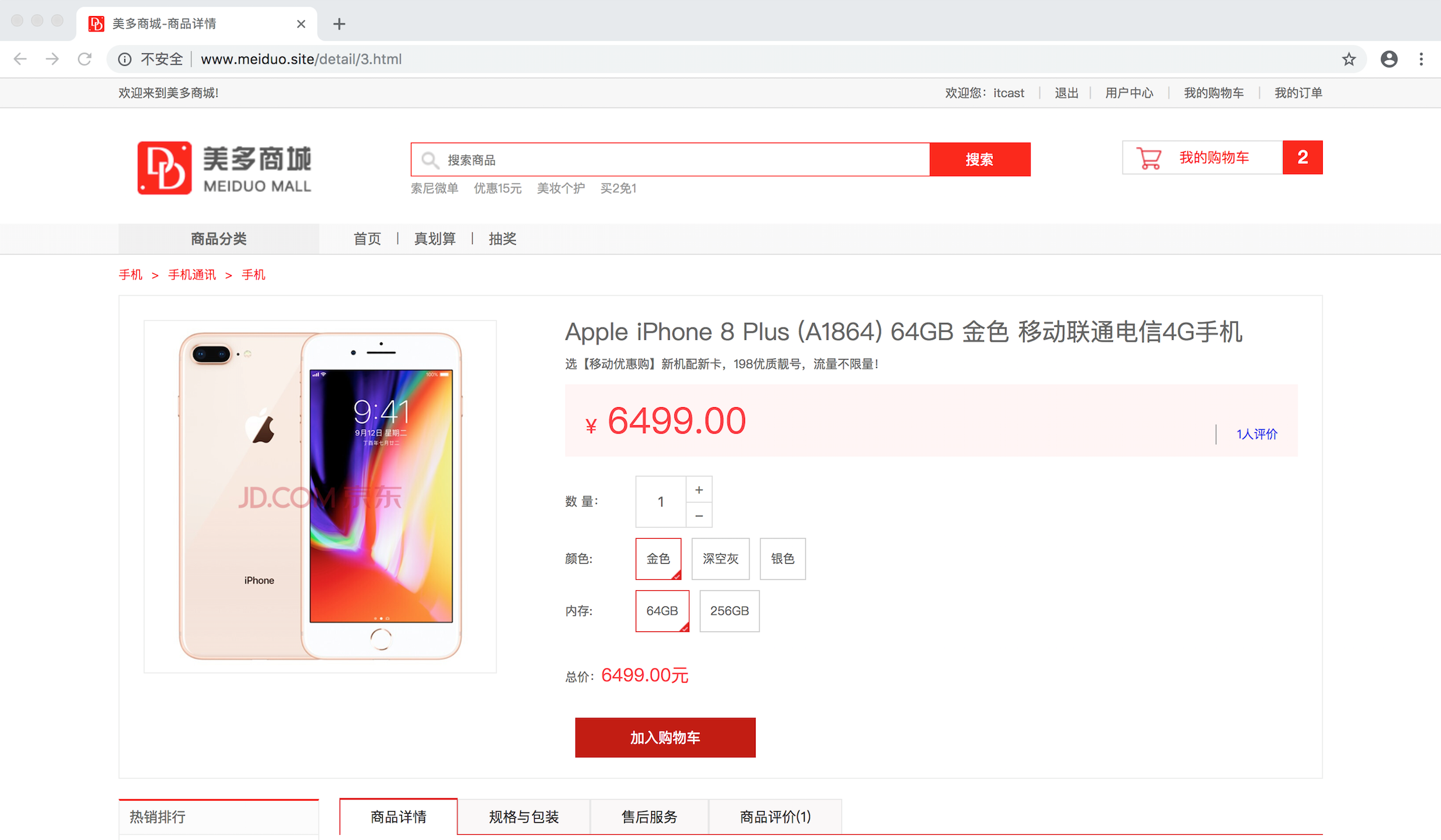Open the Chrome three-dot menu
This screenshot has height=840, width=1441.
(1421, 59)
